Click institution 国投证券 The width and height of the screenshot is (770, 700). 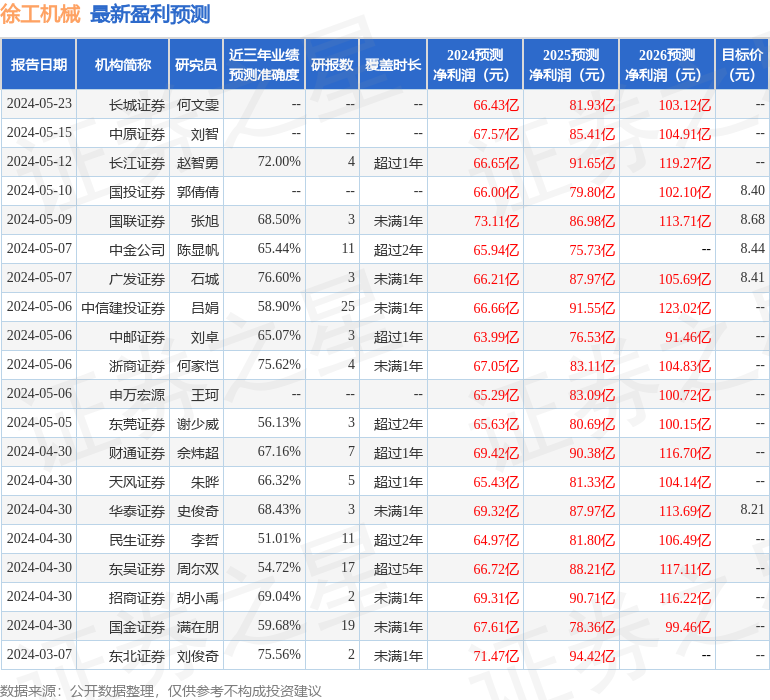(137, 192)
